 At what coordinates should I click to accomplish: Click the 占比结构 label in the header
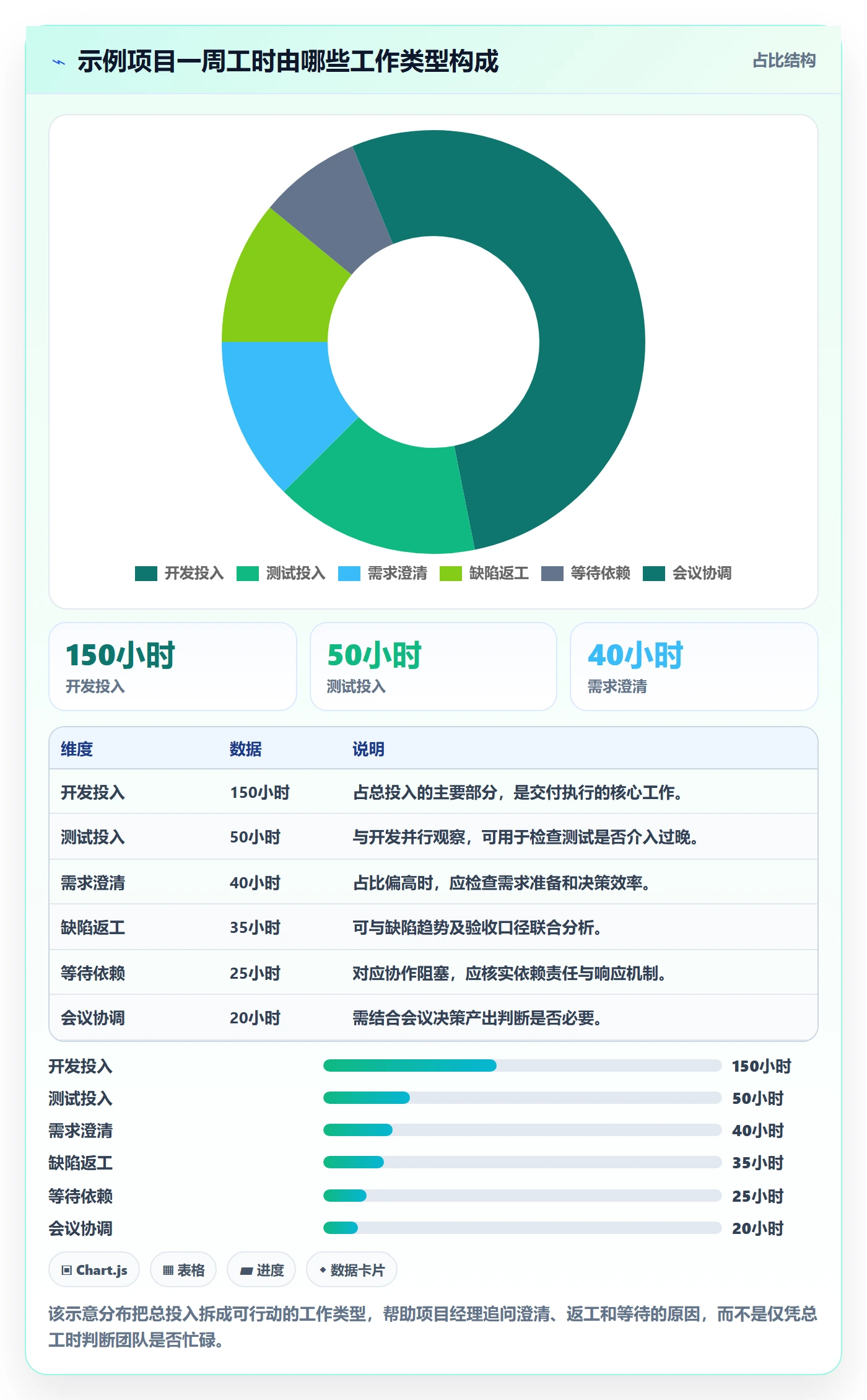point(784,61)
